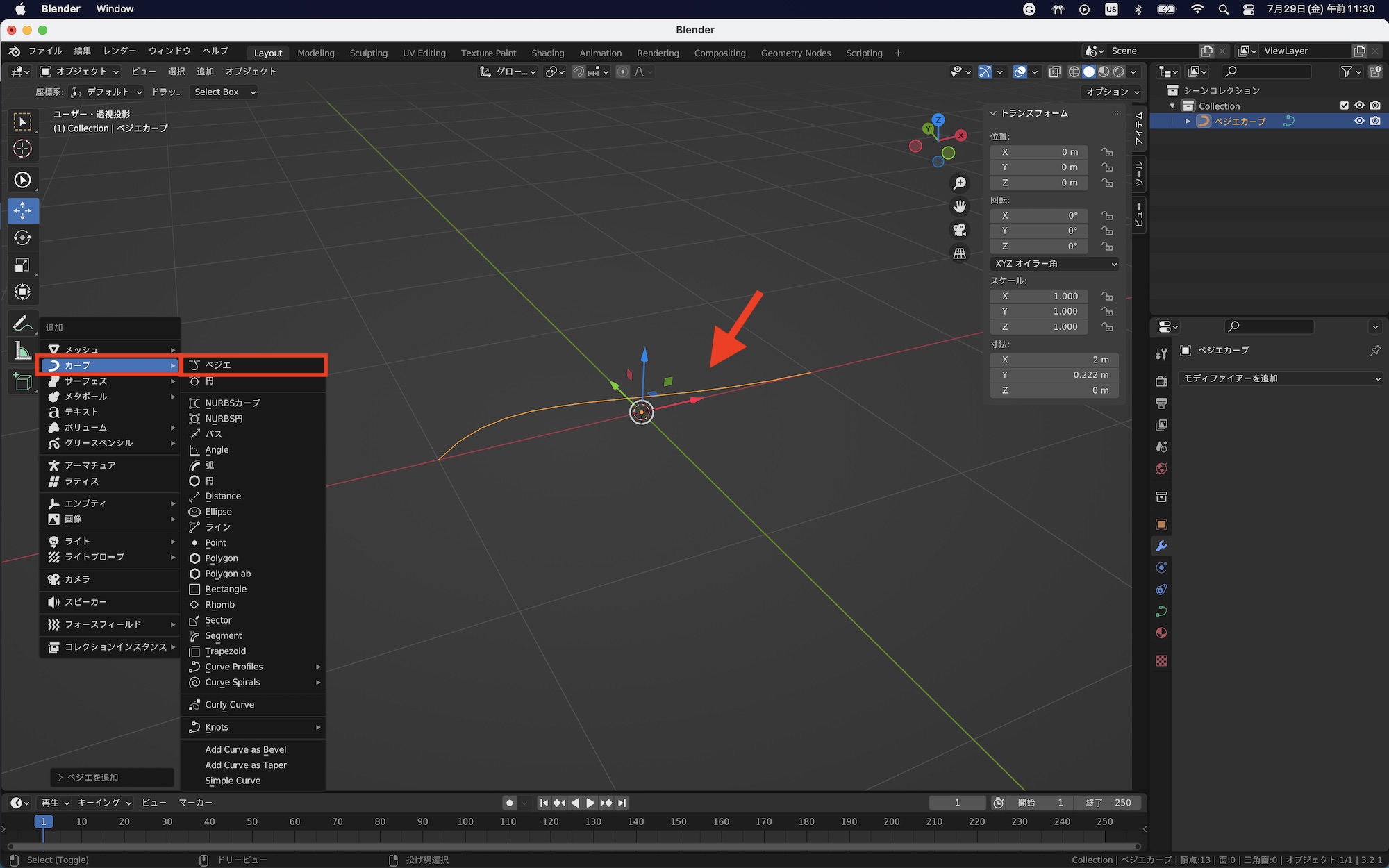The width and height of the screenshot is (1389, 868).
Task: Toggle lock on Location X field
Action: pos(1107,152)
